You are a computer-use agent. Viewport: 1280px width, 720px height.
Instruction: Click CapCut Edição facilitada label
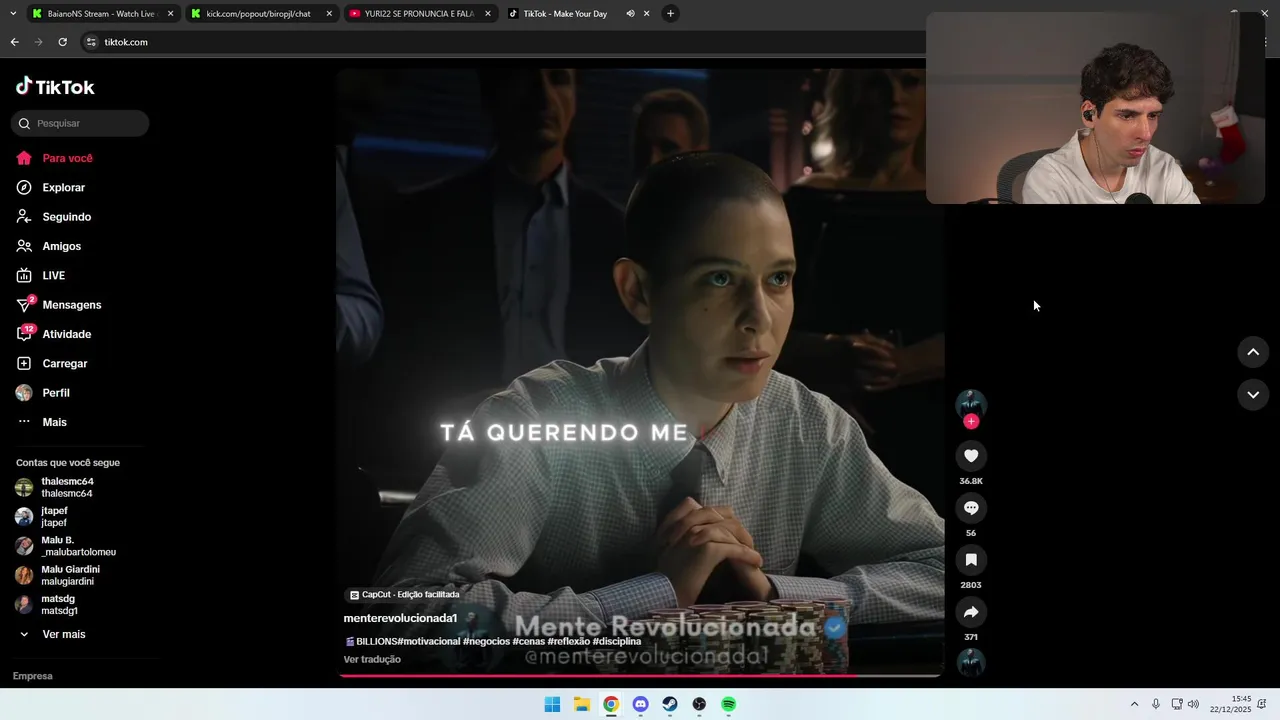pos(404,594)
